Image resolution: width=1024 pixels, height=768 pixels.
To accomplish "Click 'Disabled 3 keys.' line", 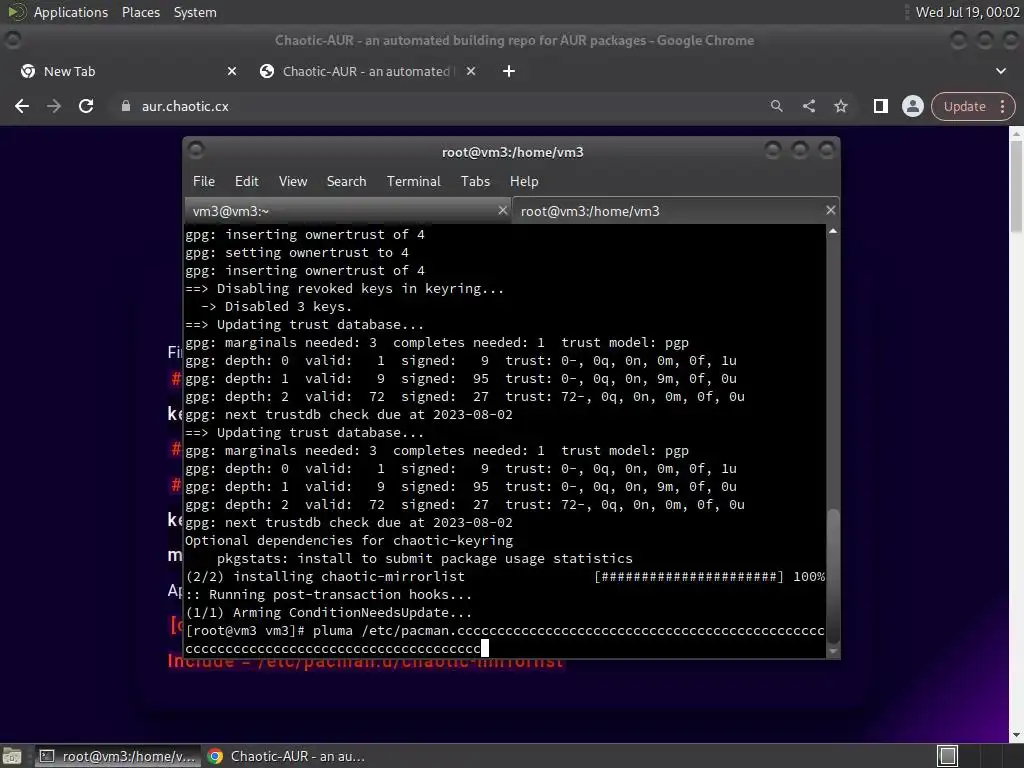I will point(276,306).
